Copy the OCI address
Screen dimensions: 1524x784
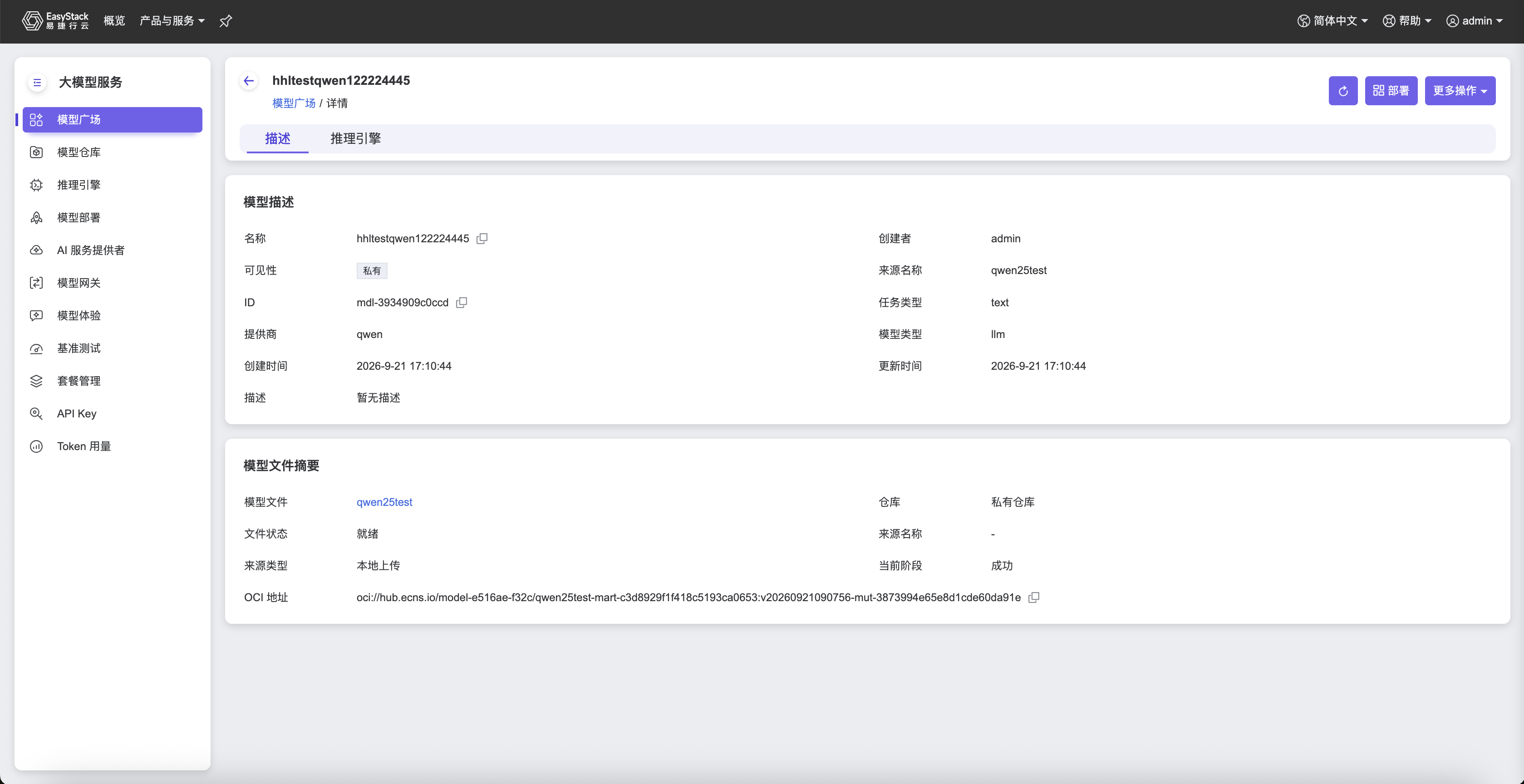[x=1033, y=597]
